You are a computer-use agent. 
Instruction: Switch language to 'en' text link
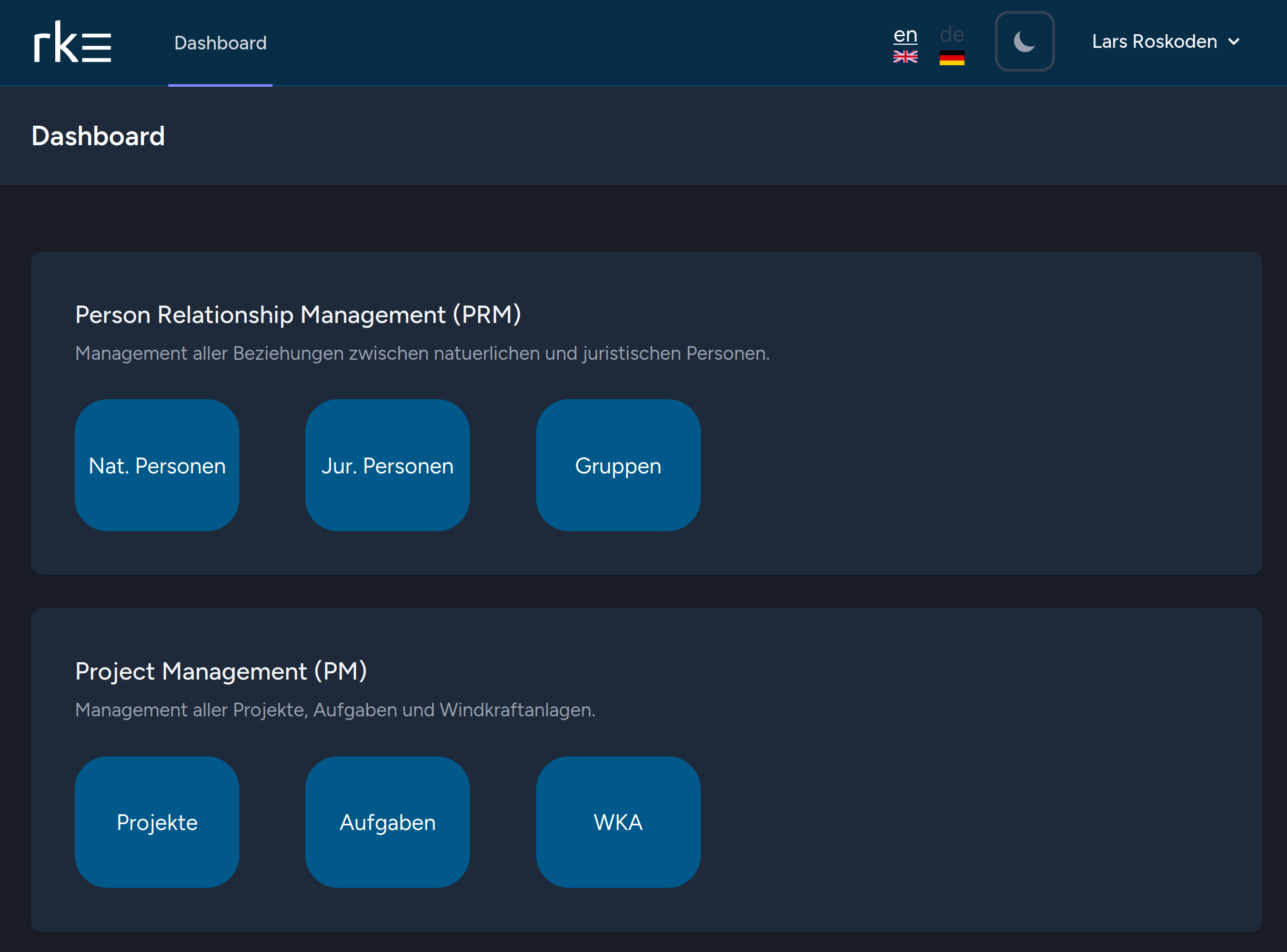[x=905, y=35]
